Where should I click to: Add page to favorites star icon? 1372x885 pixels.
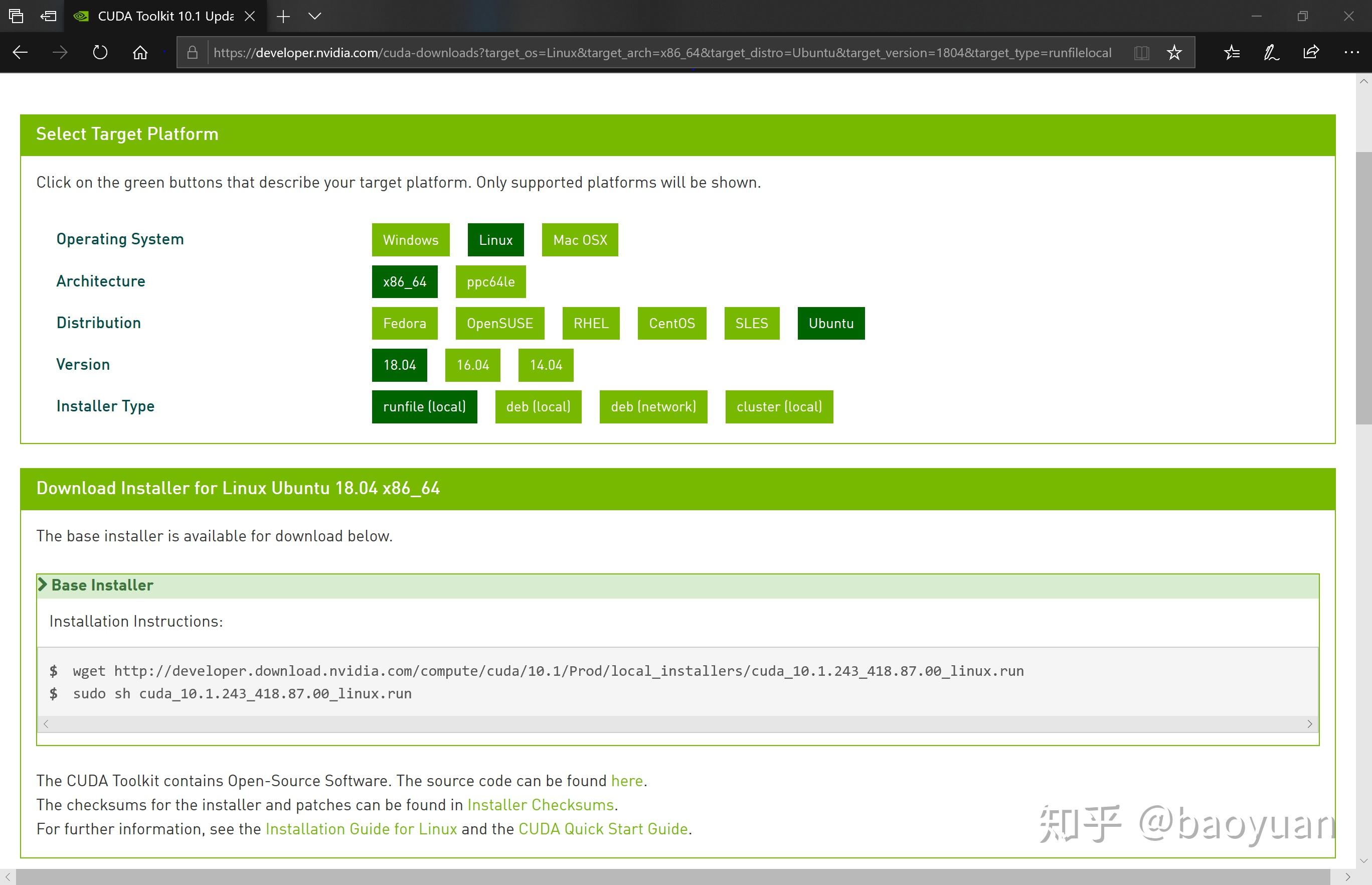[x=1174, y=53]
